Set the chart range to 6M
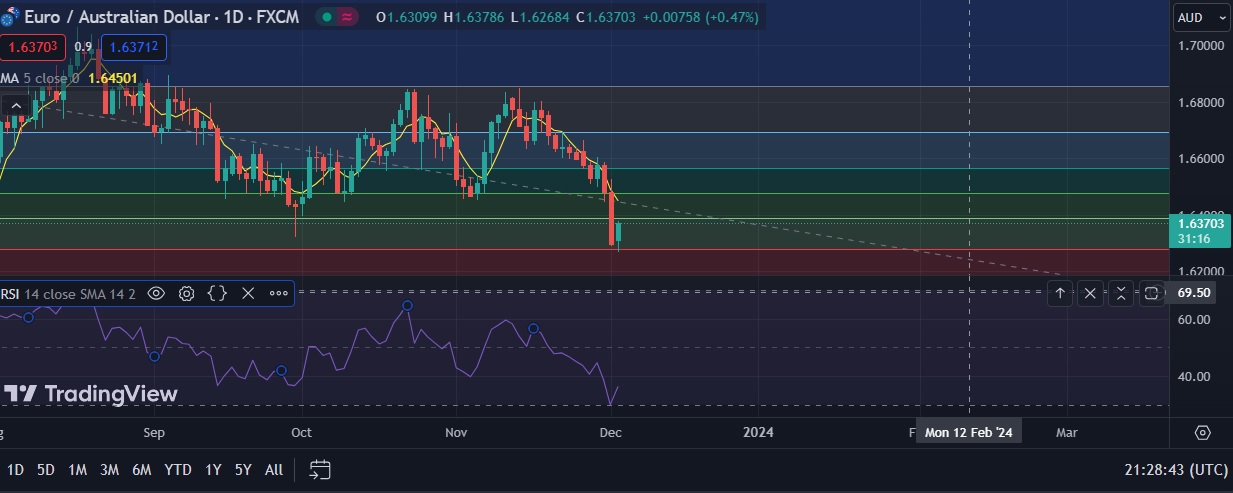1233x493 pixels. [142, 470]
